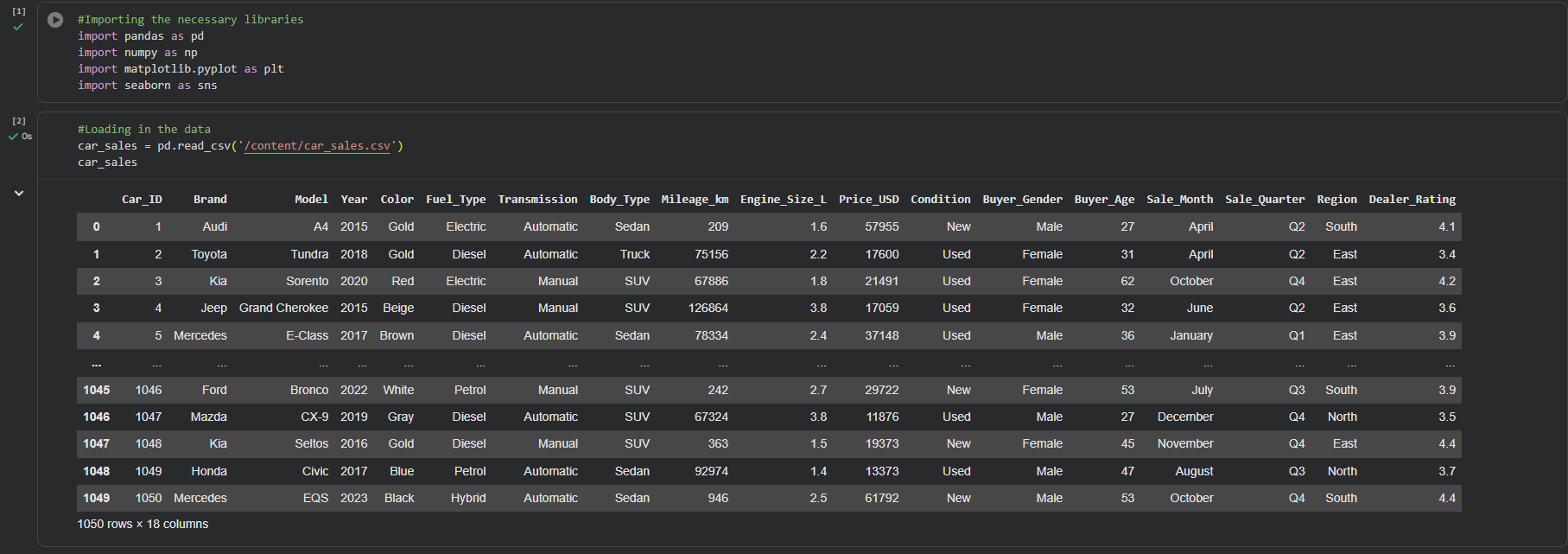Select the Hybrid fuel type cell
Screen dimensions: 1568x554
point(468,498)
